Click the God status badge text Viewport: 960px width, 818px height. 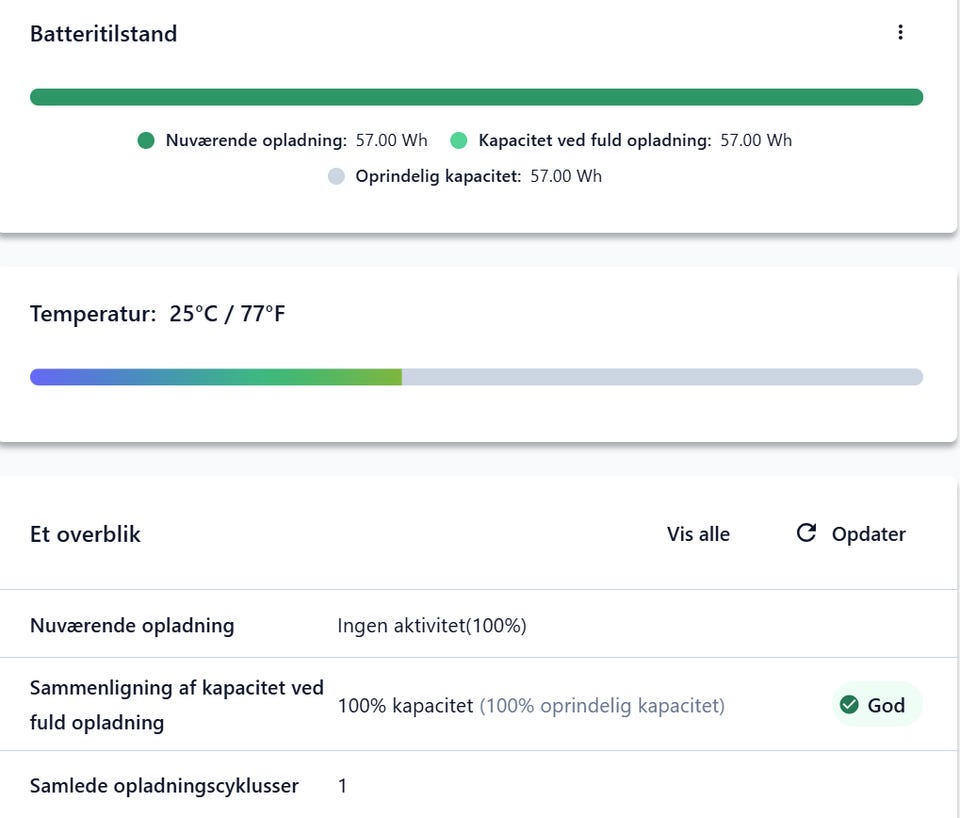[x=886, y=705]
